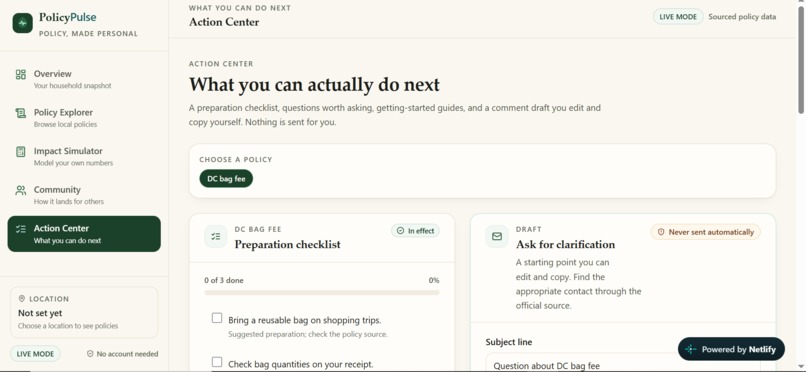Click the check-circle icon in the In effect badge
The width and height of the screenshot is (806, 372).
[400, 231]
